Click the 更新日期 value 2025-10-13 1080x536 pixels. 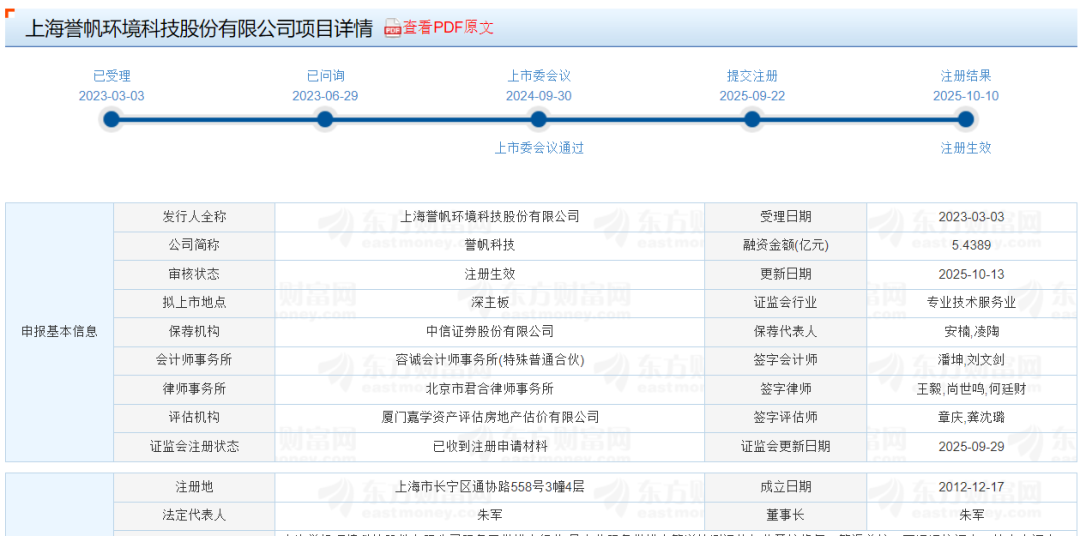(x=971, y=274)
